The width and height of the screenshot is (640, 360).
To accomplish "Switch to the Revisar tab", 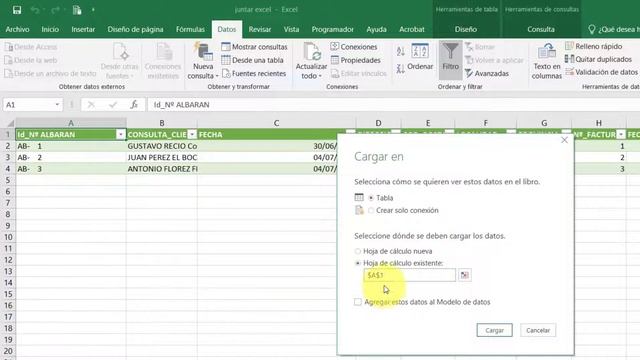I will (x=260, y=29).
